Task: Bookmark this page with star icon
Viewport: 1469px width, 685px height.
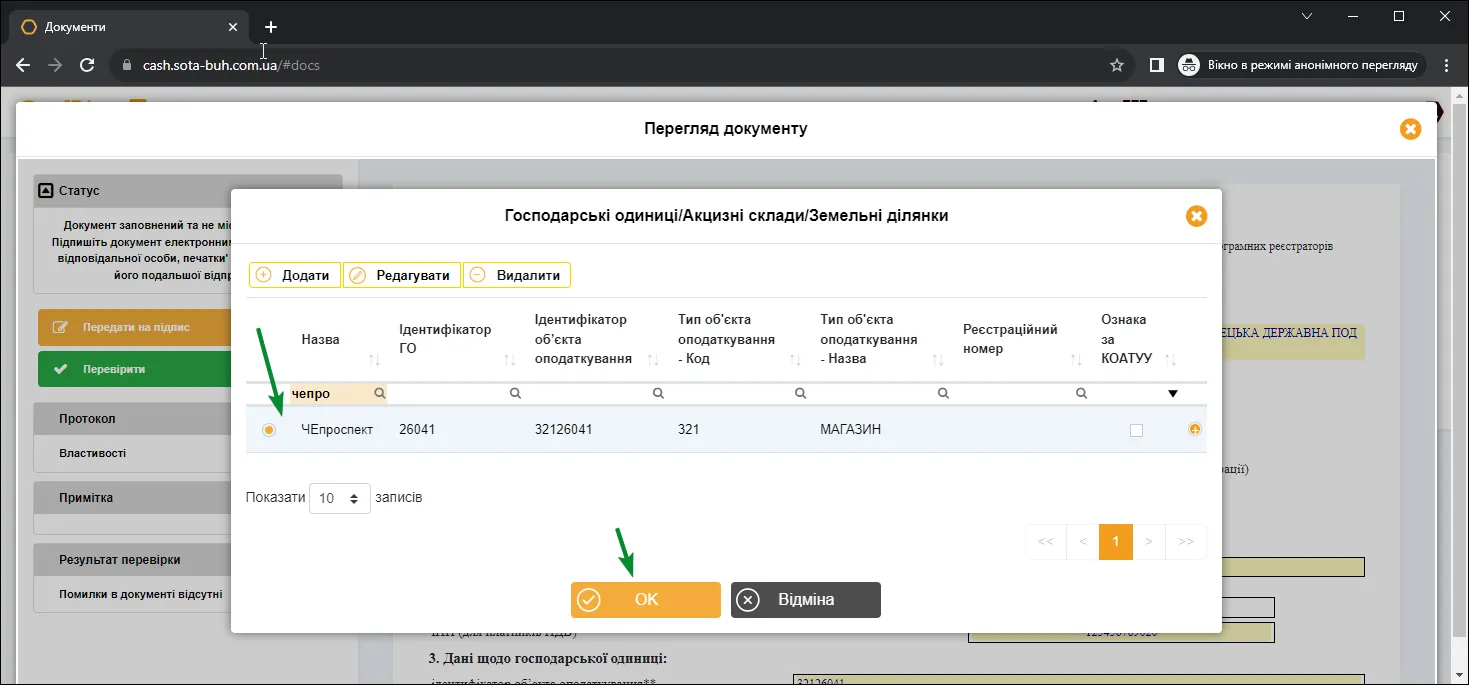Action: click(1117, 65)
